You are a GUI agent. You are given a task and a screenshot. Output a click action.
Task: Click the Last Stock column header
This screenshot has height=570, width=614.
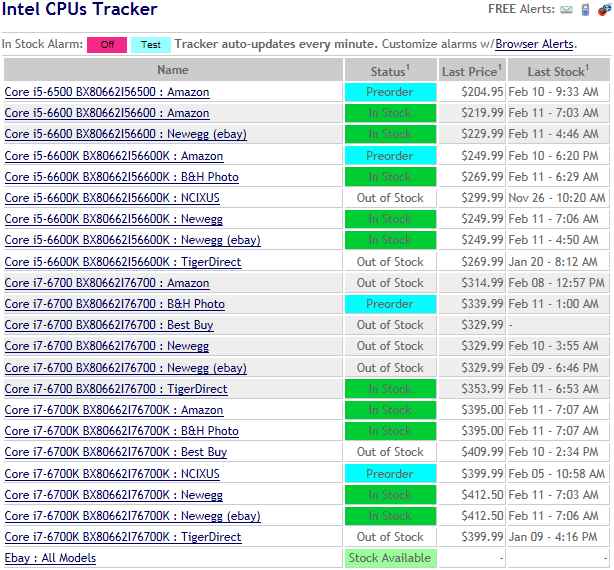coord(558,70)
